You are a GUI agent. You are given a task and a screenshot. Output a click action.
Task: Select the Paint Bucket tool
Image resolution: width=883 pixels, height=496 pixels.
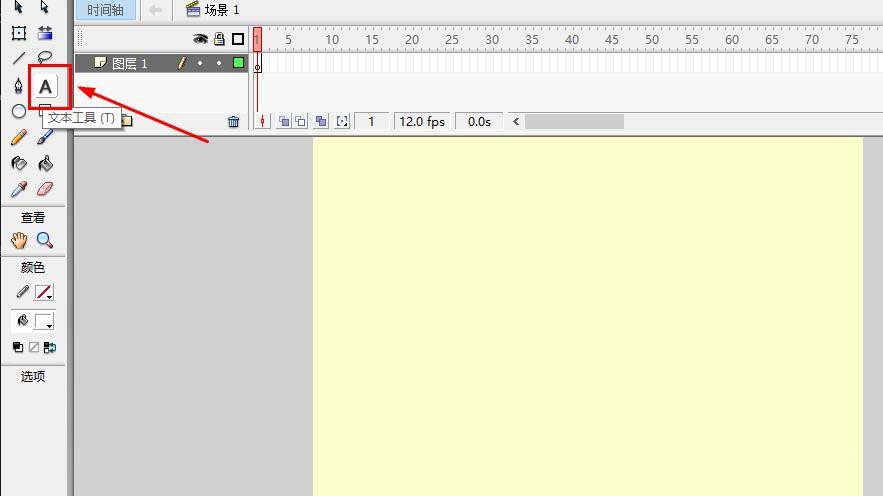coord(45,163)
